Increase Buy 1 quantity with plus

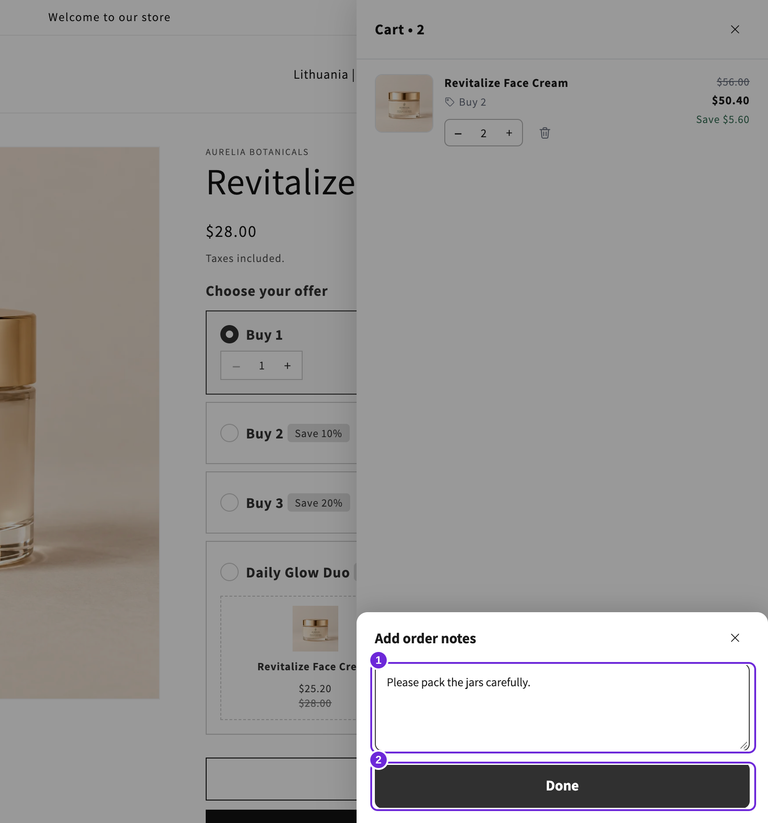[x=287, y=366]
